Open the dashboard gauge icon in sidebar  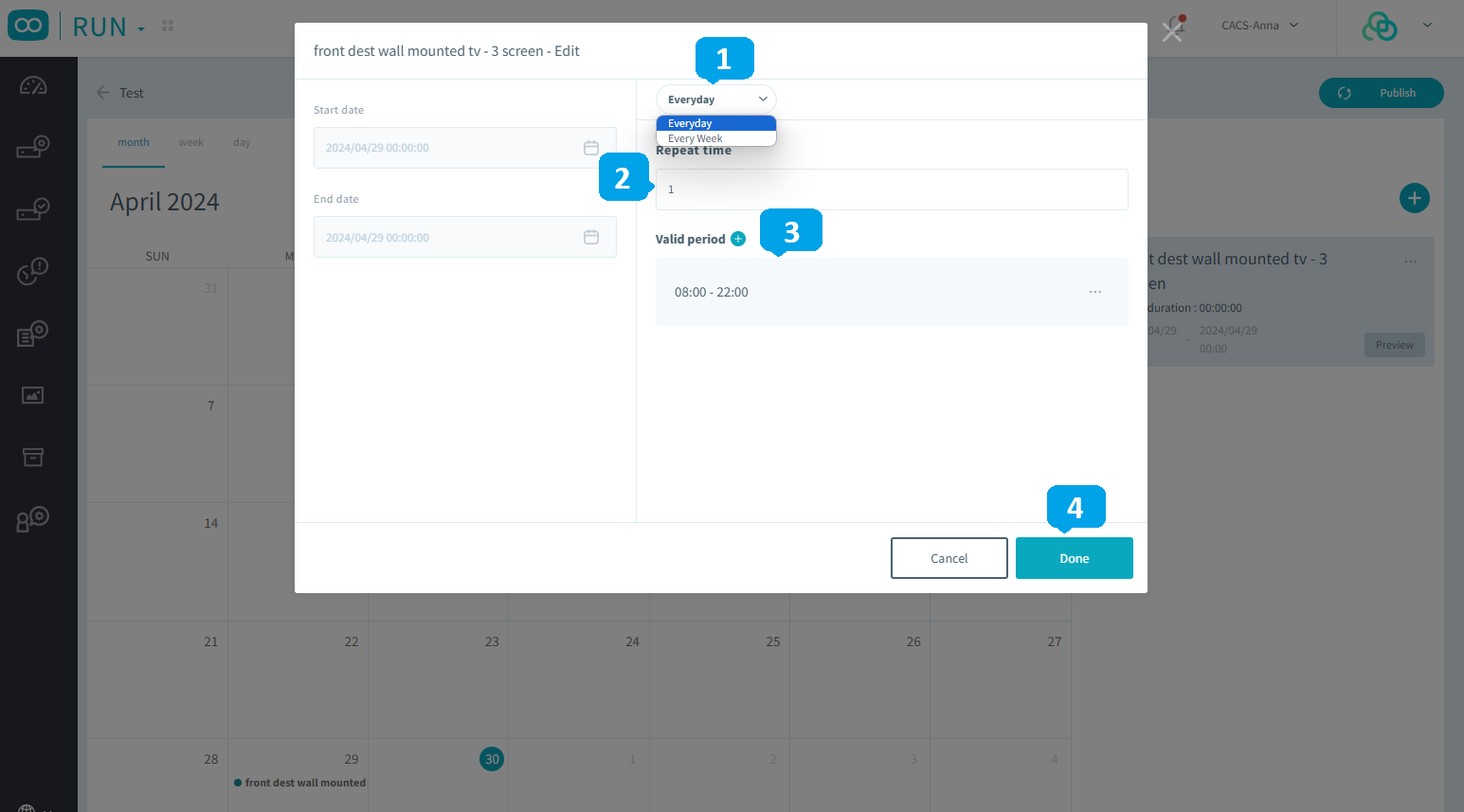pos(33,86)
